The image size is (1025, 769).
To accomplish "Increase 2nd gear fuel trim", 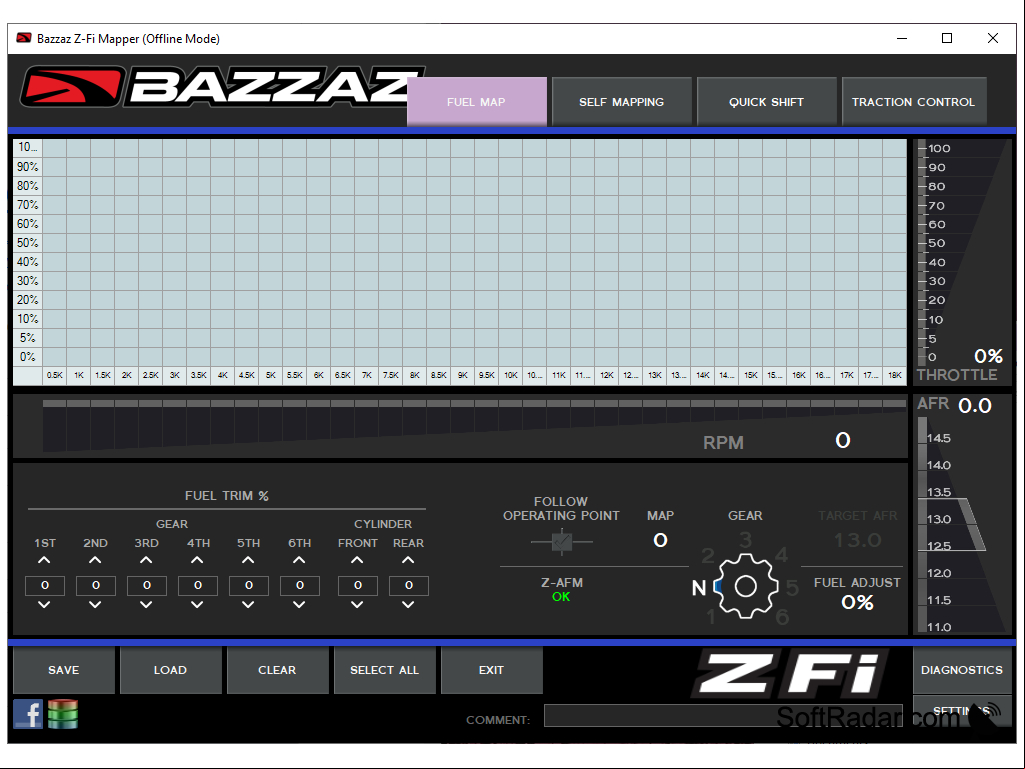I will coord(95,560).
